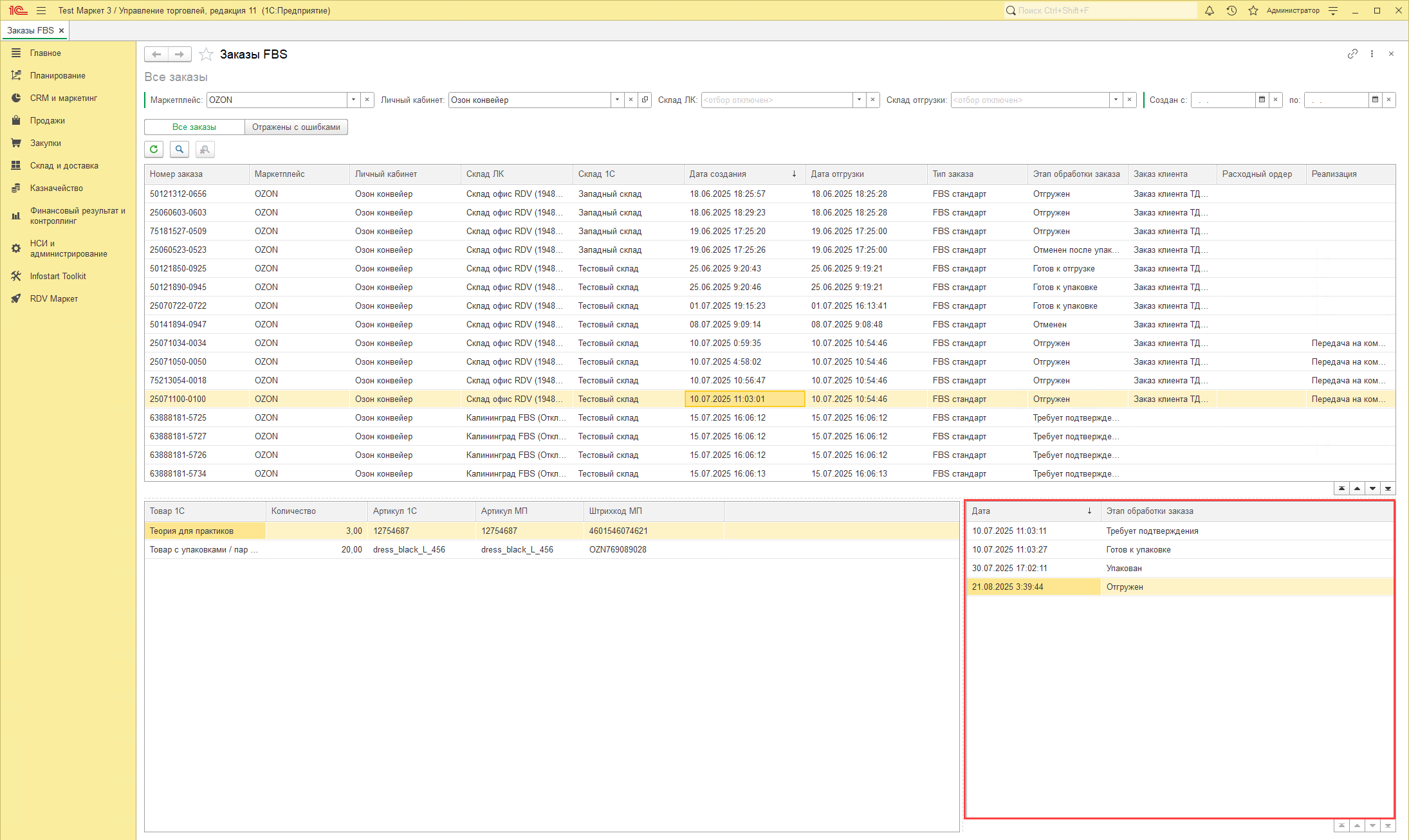Screen dimensions: 1409x840
Task: Open notifications bell icon
Action: pos(1210,10)
